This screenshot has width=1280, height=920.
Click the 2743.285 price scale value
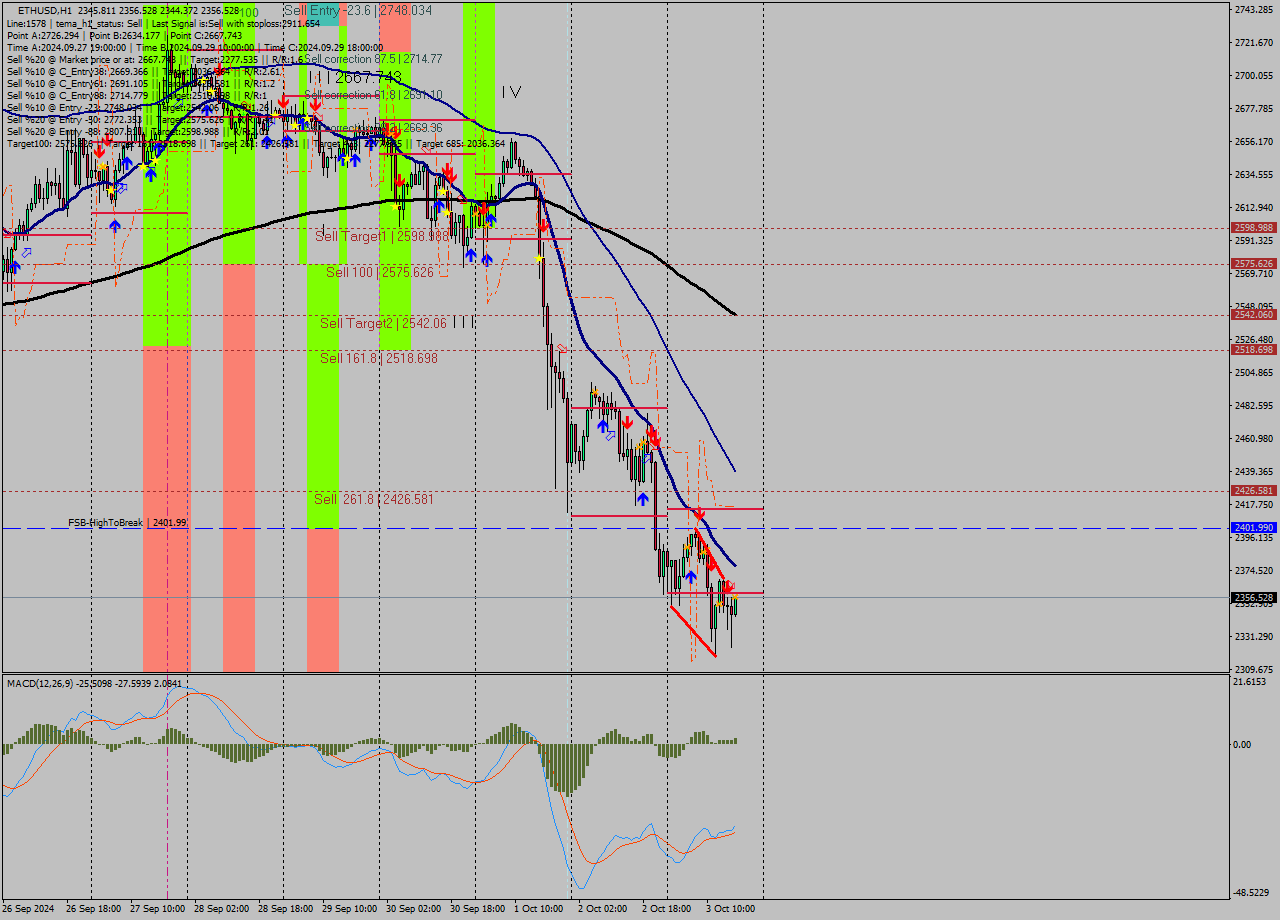click(x=1253, y=10)
